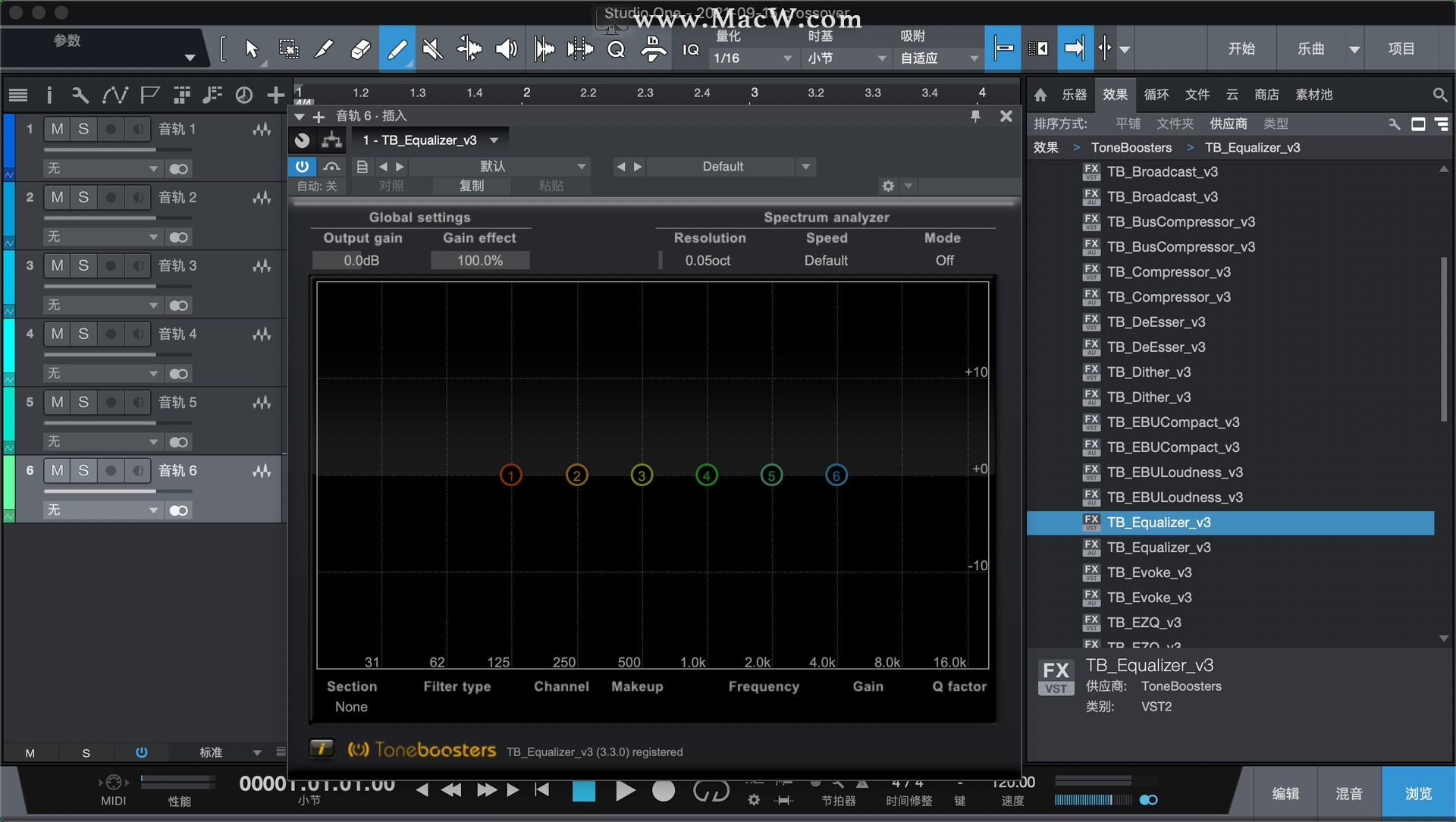Sort browser by 供应商
Viewport: 1456px width, 822px height.
pyautogui.click(x=1228, y=124)
